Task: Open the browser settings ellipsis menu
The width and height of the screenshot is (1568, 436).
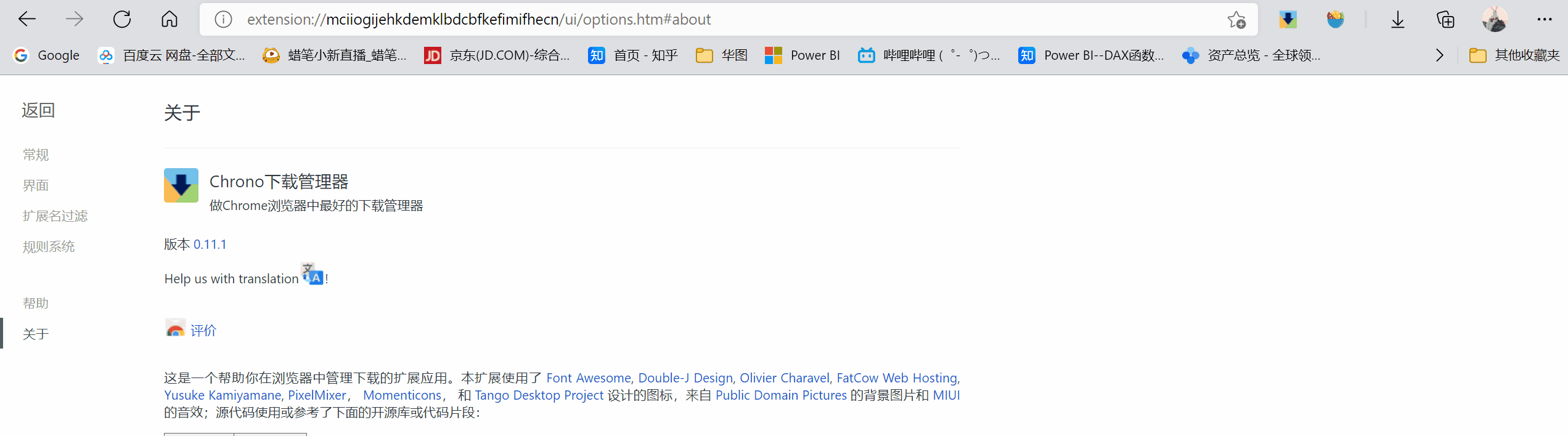Action: 1545,20
